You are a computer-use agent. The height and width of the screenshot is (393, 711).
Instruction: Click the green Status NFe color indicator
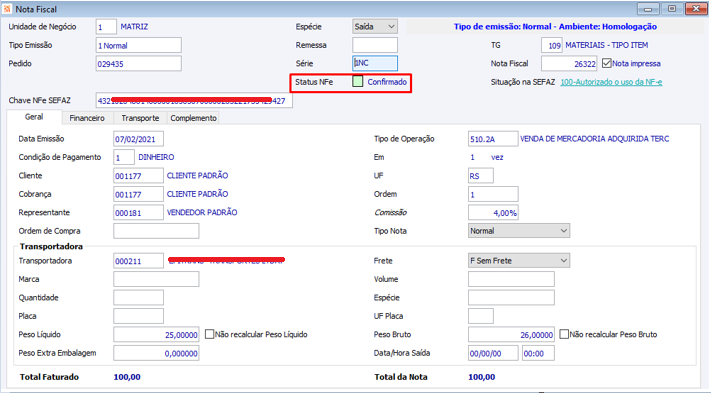(x=358, y=82)
